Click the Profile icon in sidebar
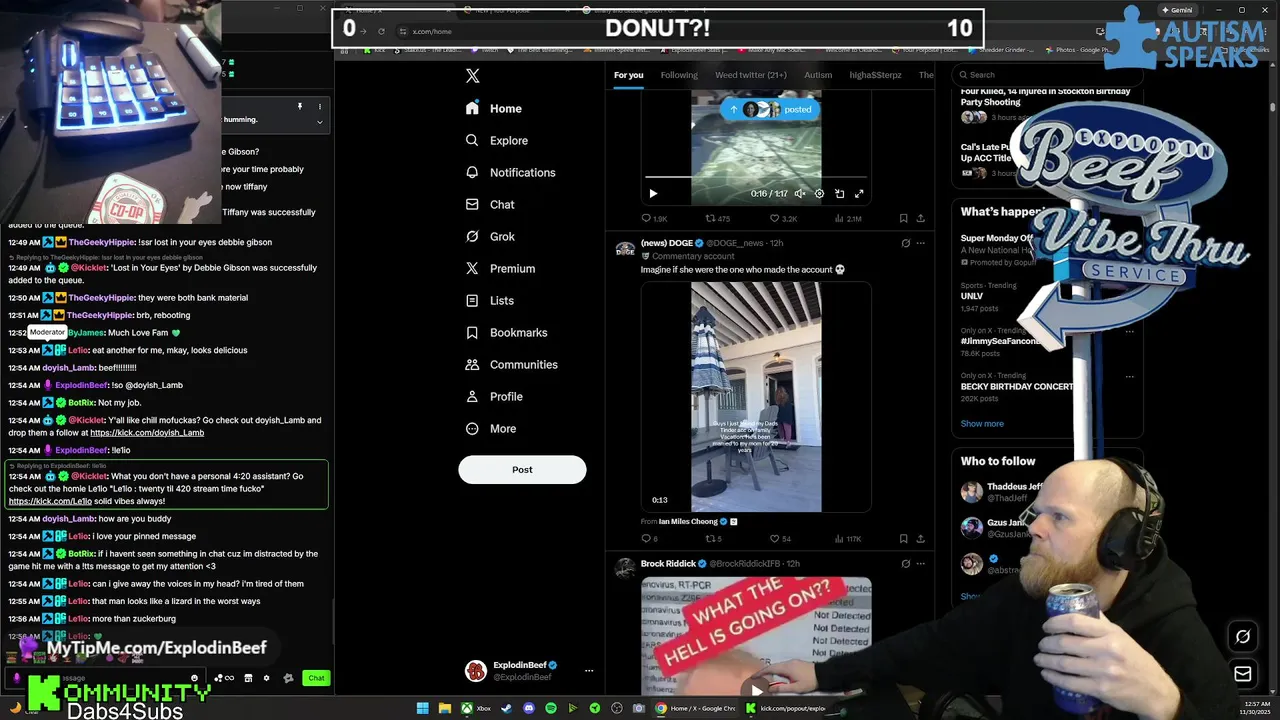 pyautogui.click(x=472, y=396)
